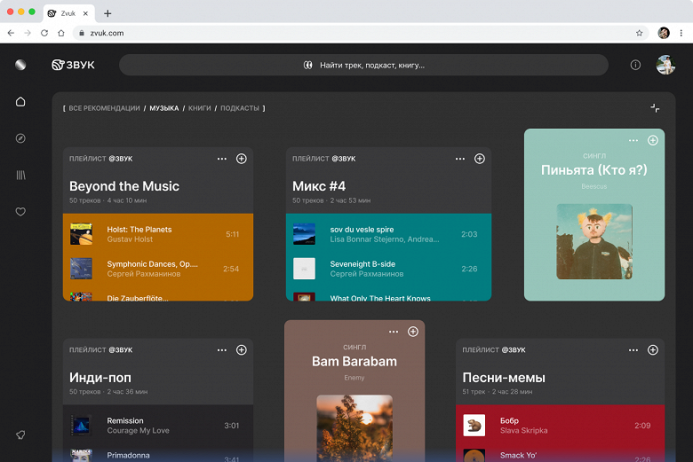Open the three-dot menu on Bam Barabam

click(393, 332)
